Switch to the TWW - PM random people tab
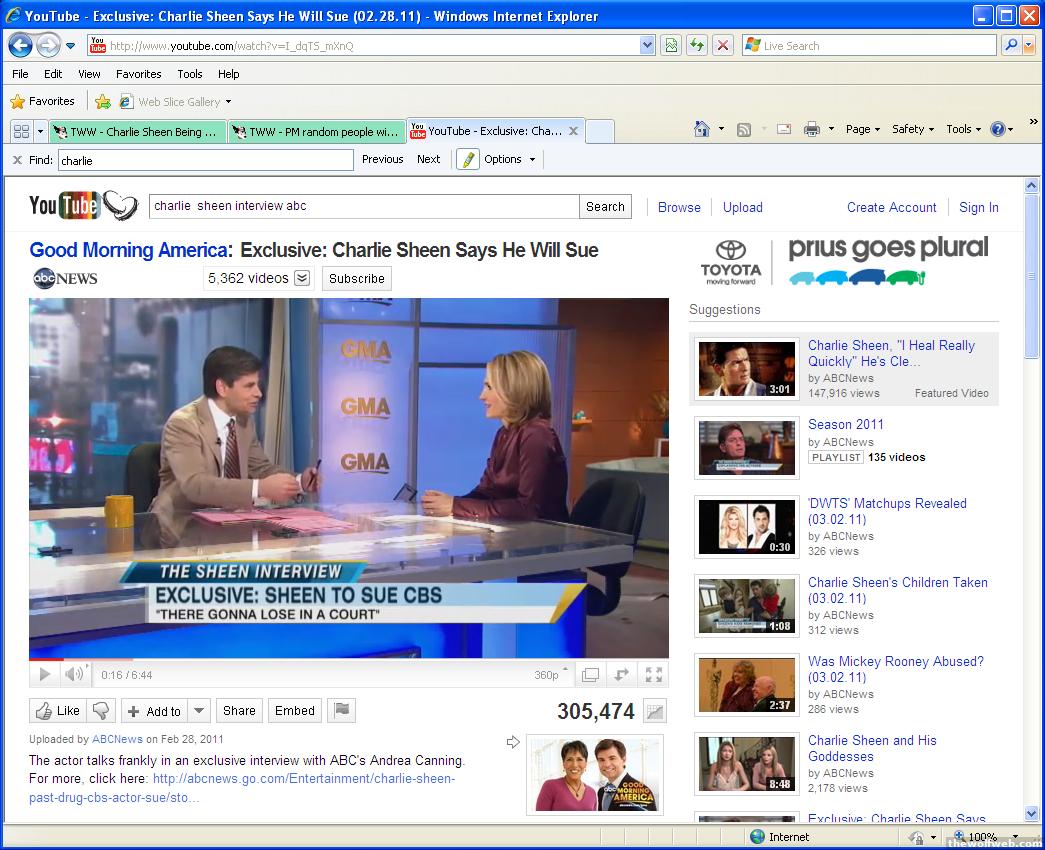Viewport: 1045px width, 850px height. coord(317,132)
